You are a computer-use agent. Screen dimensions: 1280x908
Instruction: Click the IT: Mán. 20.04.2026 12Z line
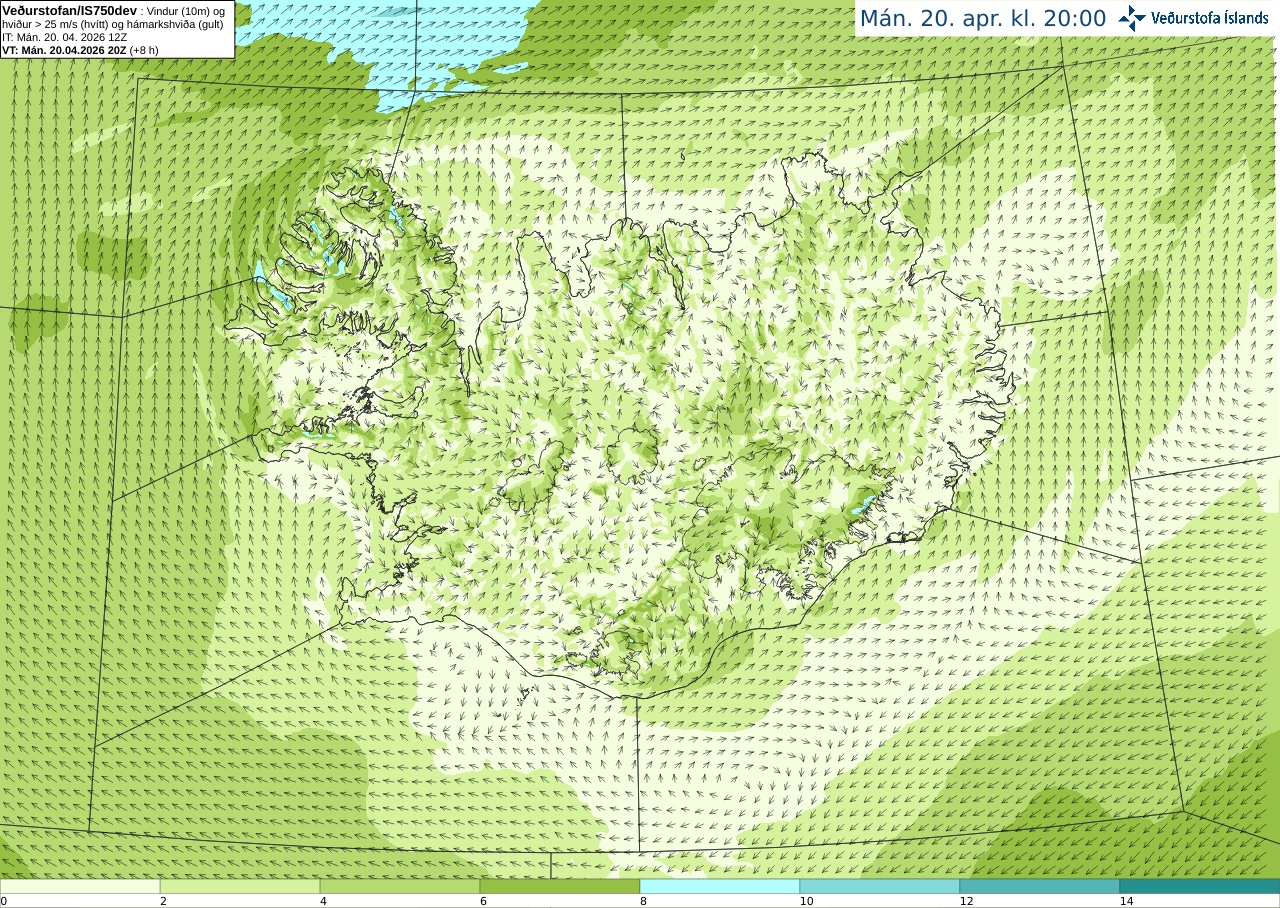65,37
